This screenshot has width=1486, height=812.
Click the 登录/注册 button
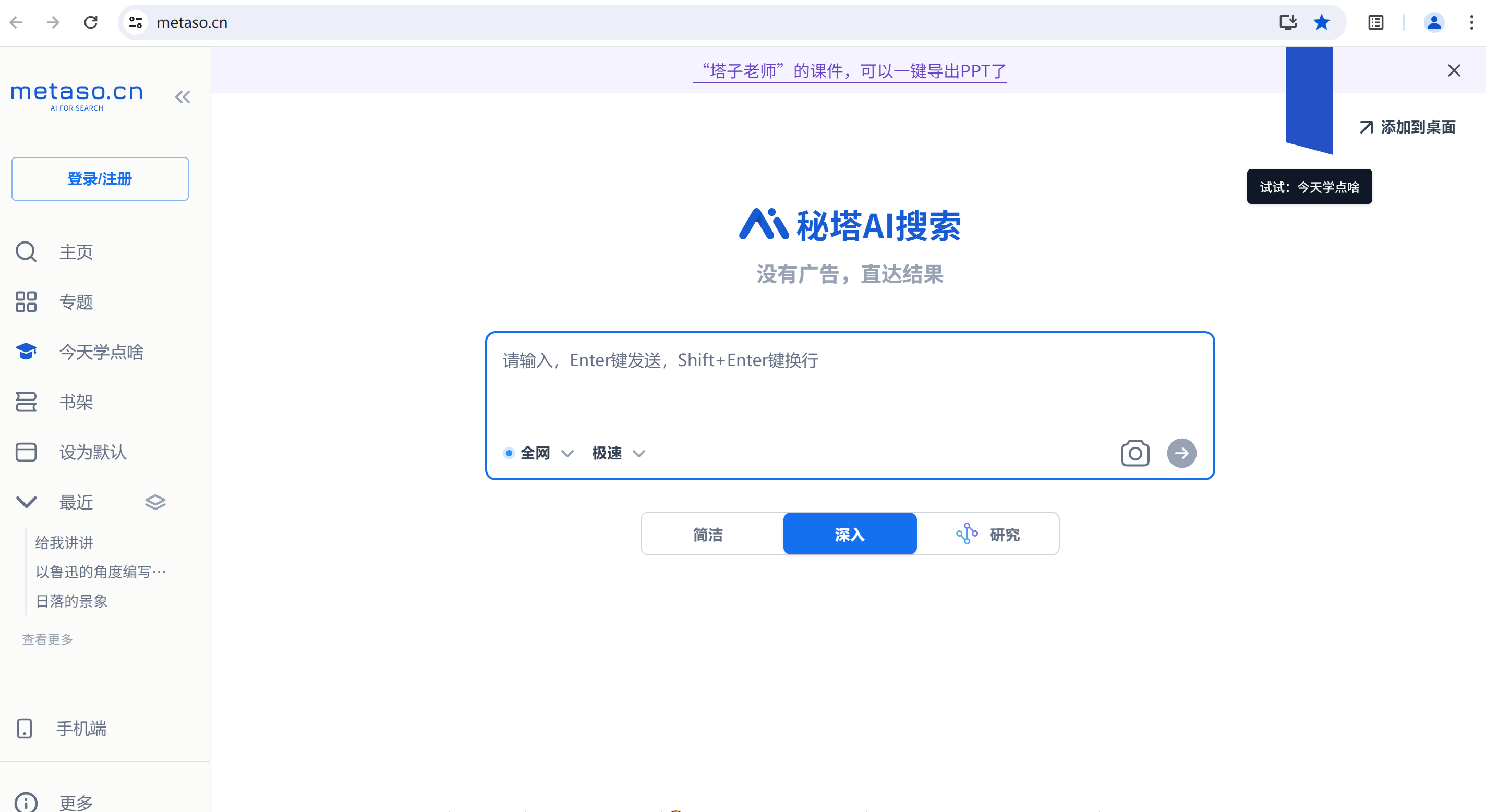(x=100, y=179)
